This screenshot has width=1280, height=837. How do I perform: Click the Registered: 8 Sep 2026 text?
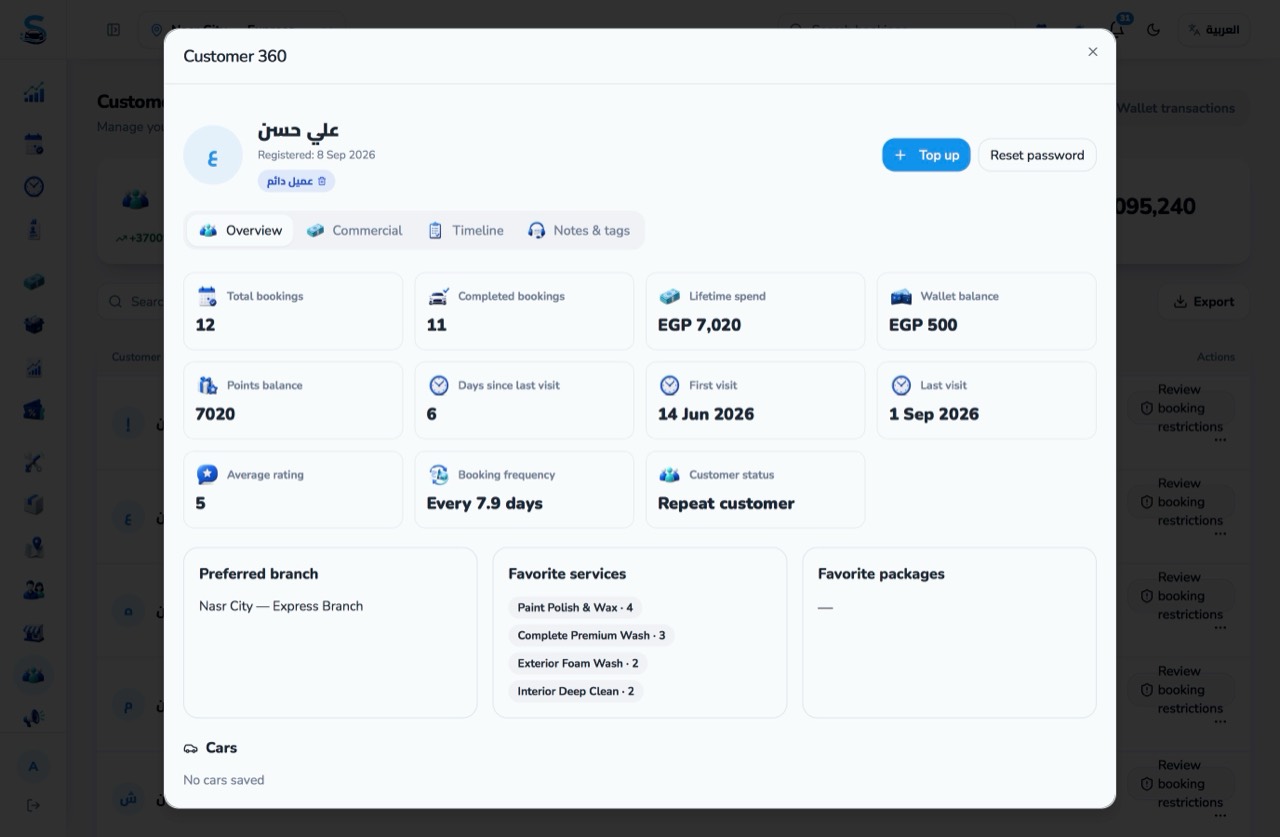(316, 155)
